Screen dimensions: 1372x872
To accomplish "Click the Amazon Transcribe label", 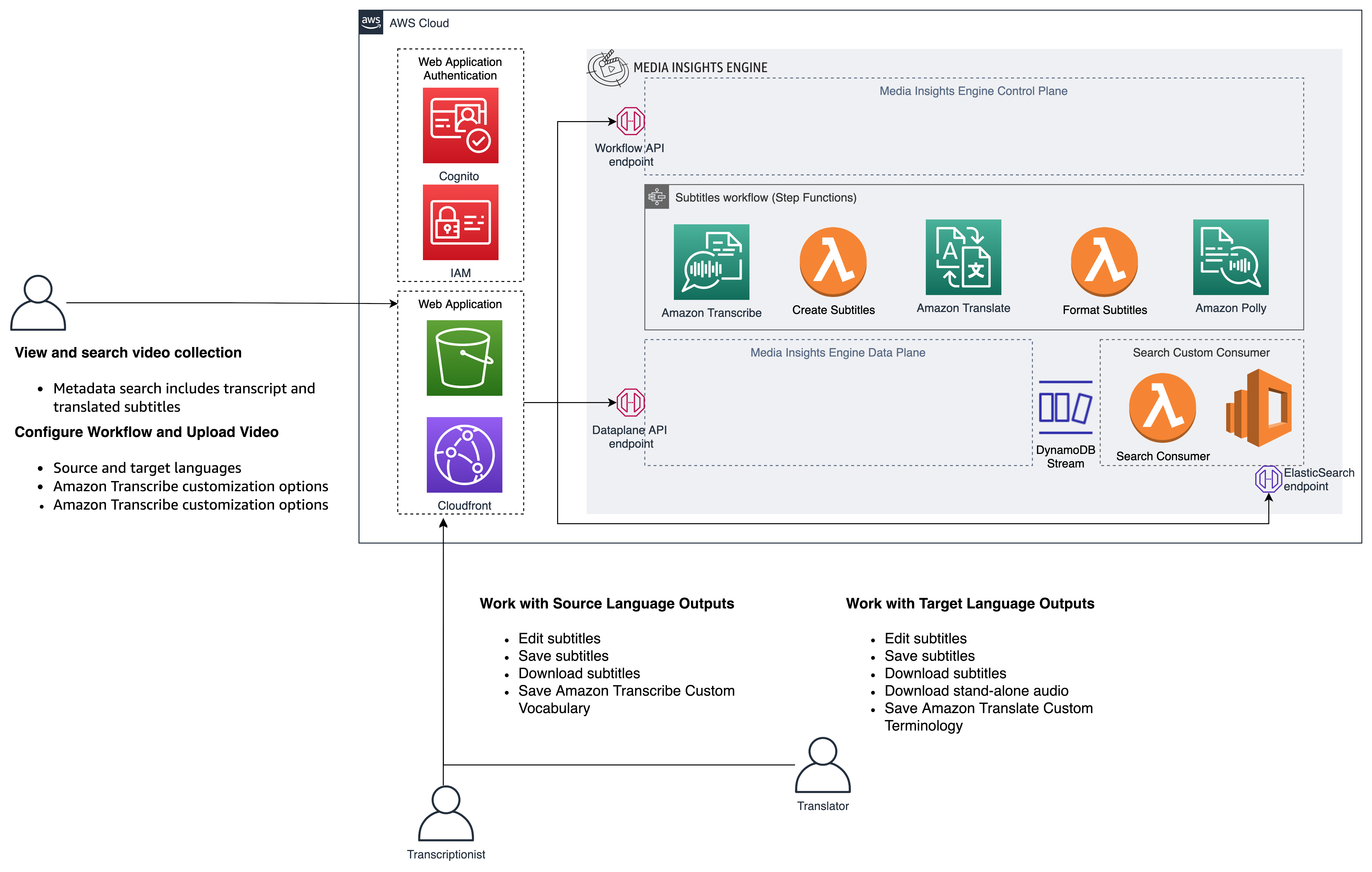I will click(x=712, y=313).
